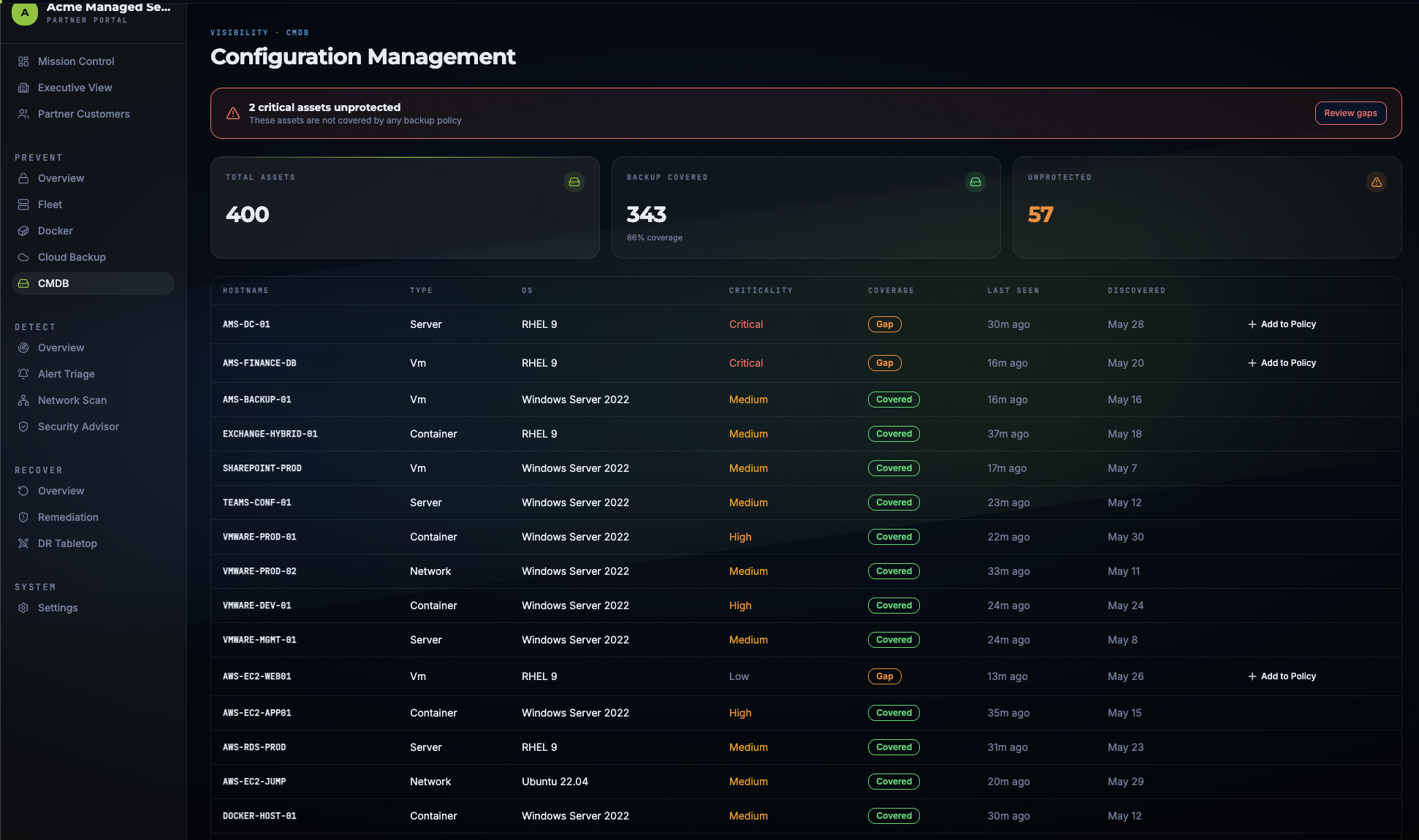Open Alert Triage page
This screenshot has height=840, width=1419.
click(93, 374)
